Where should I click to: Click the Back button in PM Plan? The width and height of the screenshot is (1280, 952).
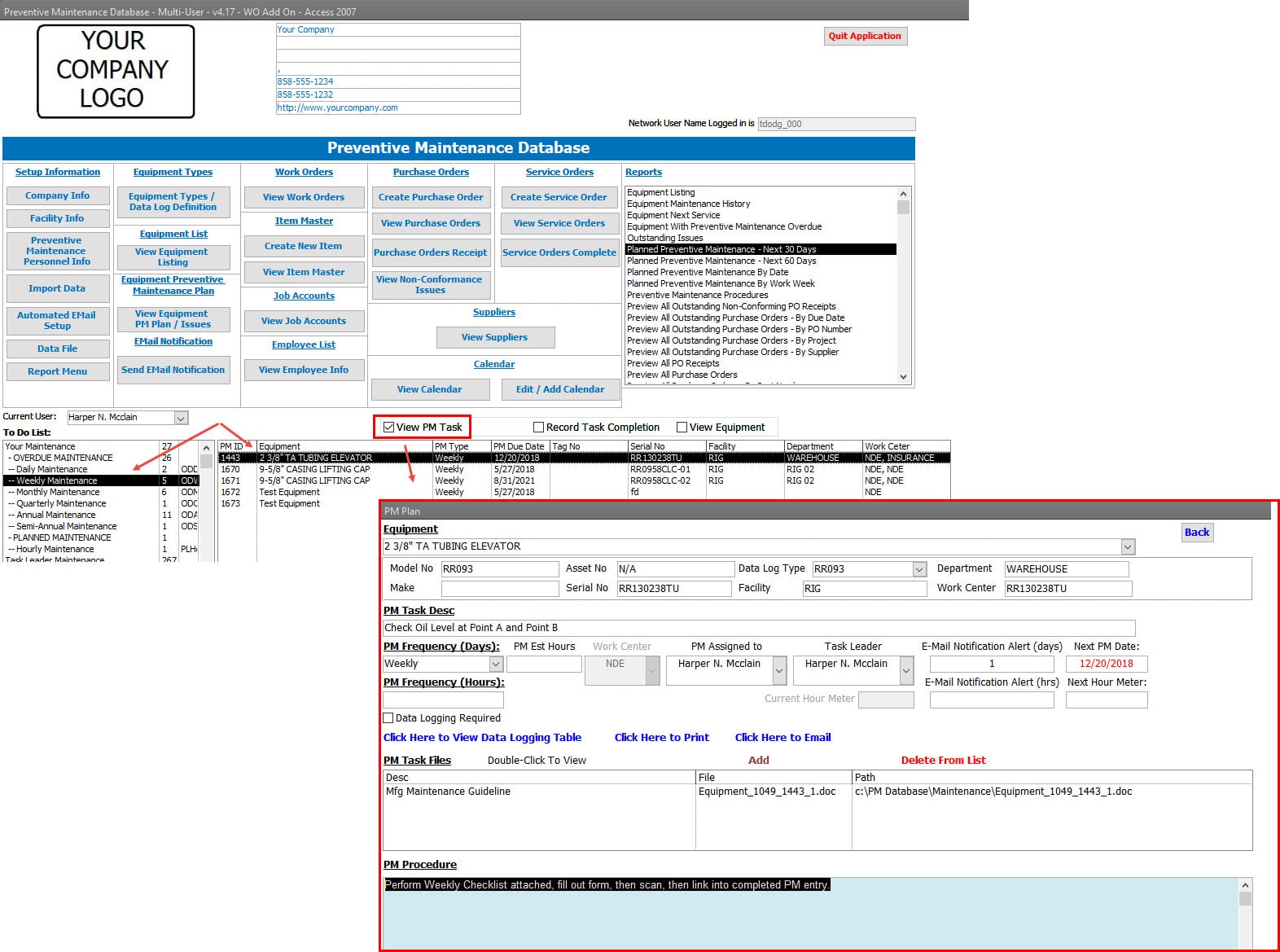tap(1197, 533)
